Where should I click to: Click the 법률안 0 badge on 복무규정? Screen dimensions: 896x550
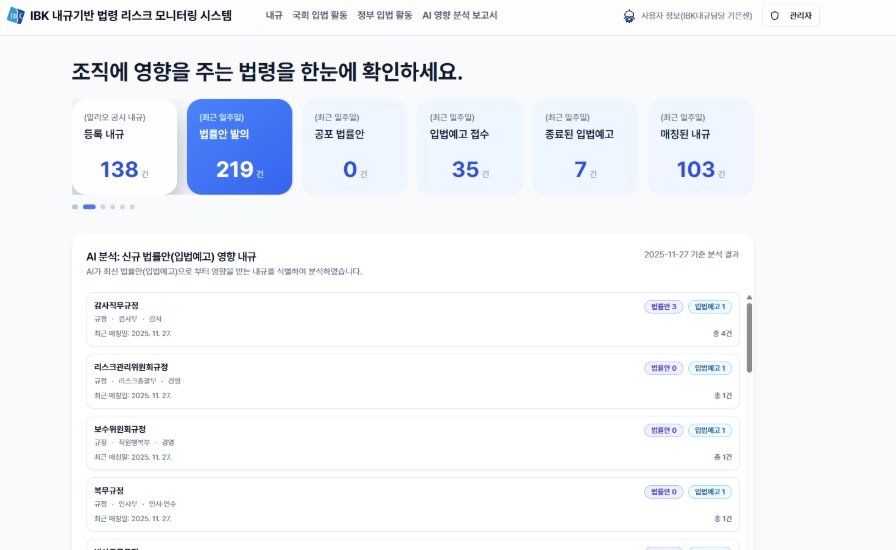pyautogui.click(x=664, y=492)
